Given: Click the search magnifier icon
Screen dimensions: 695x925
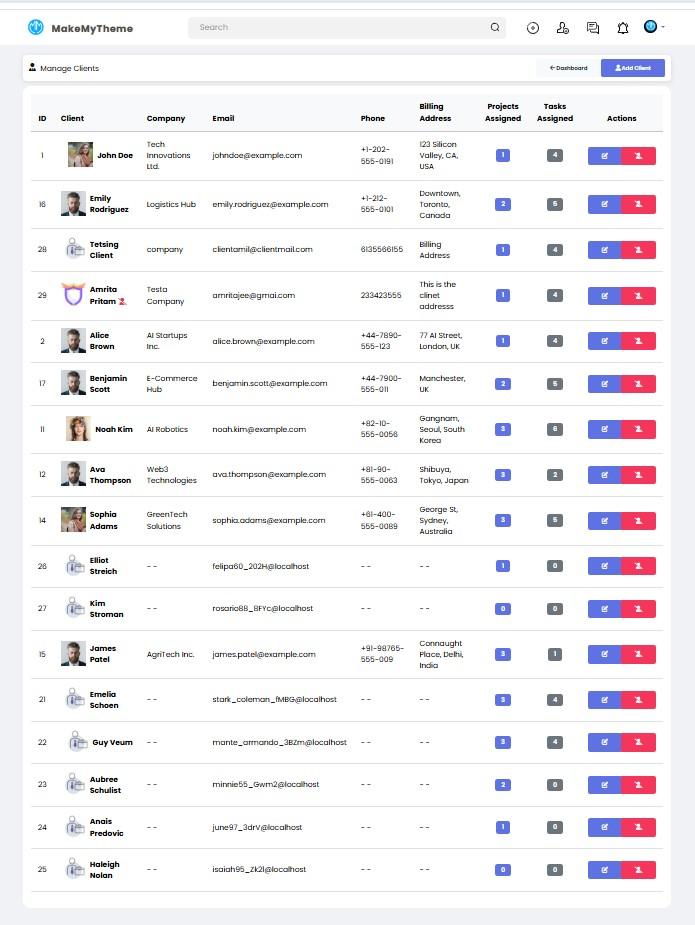Looking at the screenshot, I should [x=495, y=27].
